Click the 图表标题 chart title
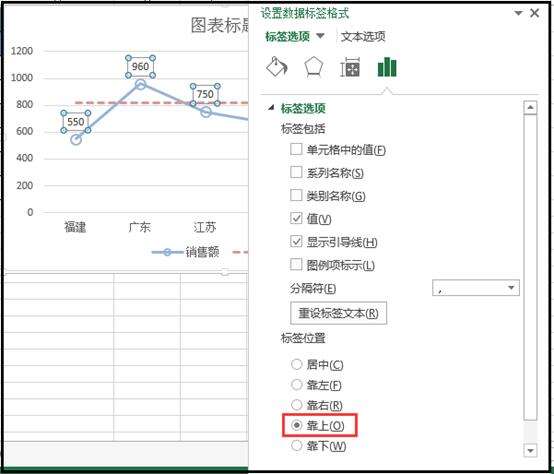 (220, 25)
